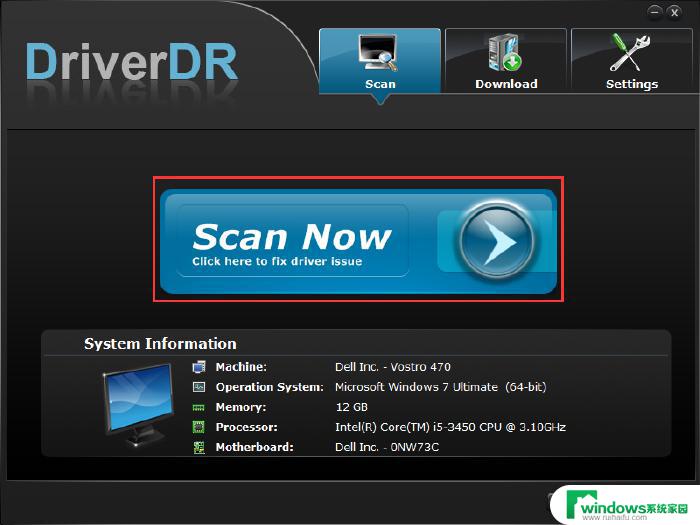Image resolution: width=700 pixels, height=525 pixels.
Task: Click the 'Operation System:' label
Action: click(x=270, y=387)
